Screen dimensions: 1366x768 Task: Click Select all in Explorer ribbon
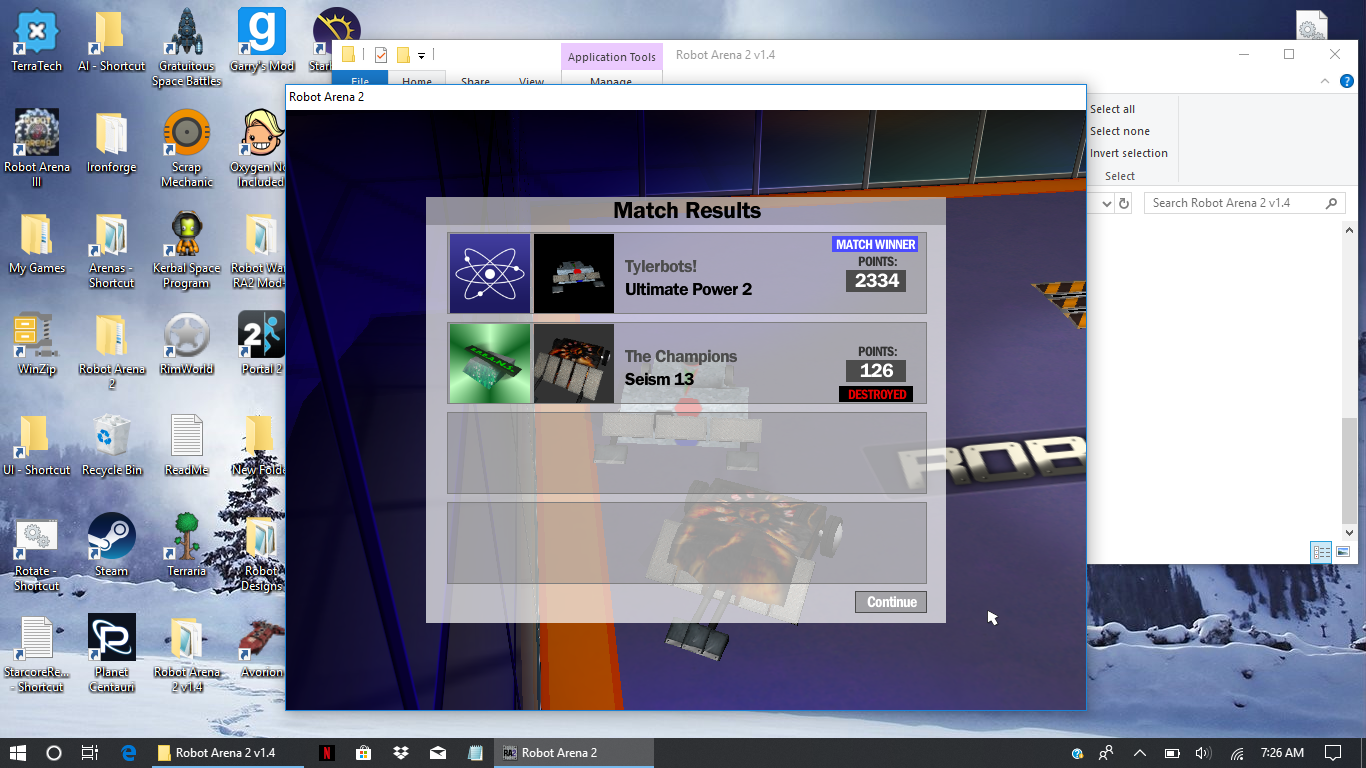(1112, 109)
